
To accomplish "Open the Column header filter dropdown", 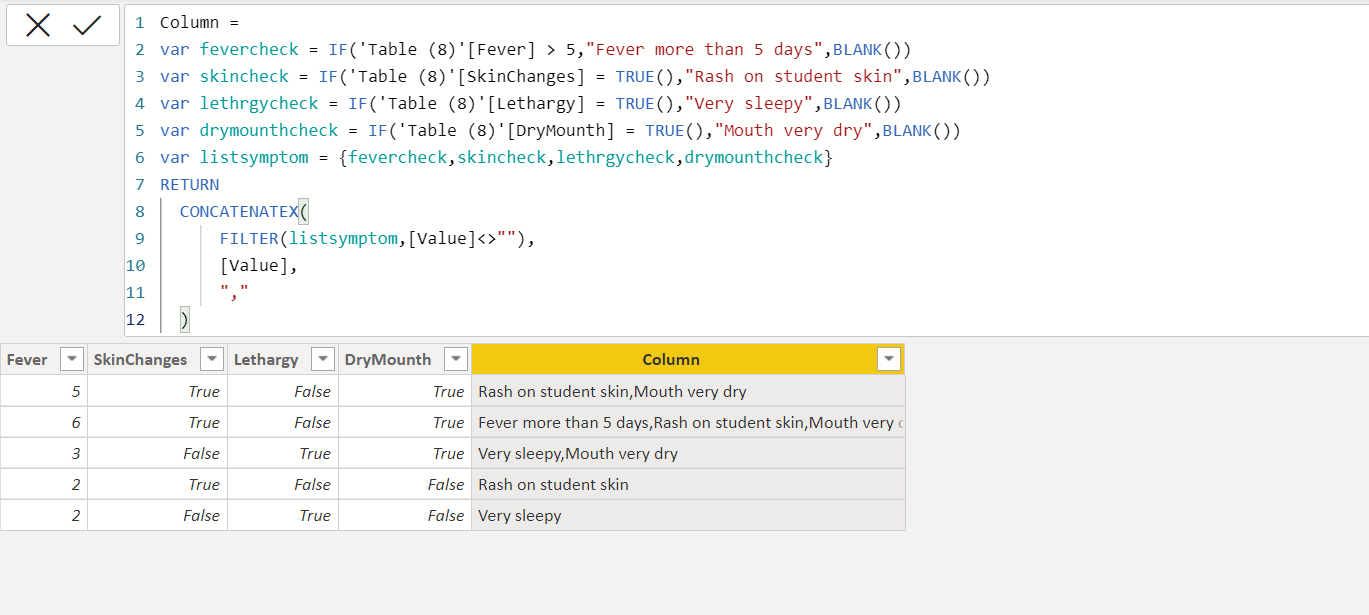I will click(889, 360).
